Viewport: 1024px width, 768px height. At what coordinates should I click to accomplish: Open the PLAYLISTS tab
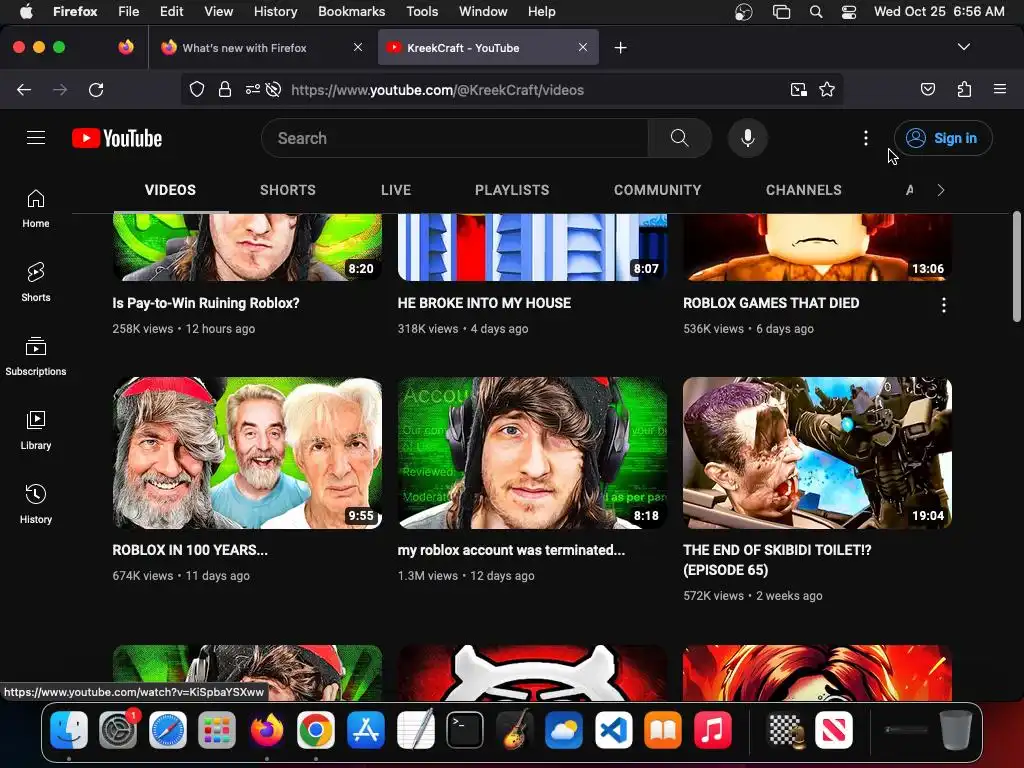point(512,190)
